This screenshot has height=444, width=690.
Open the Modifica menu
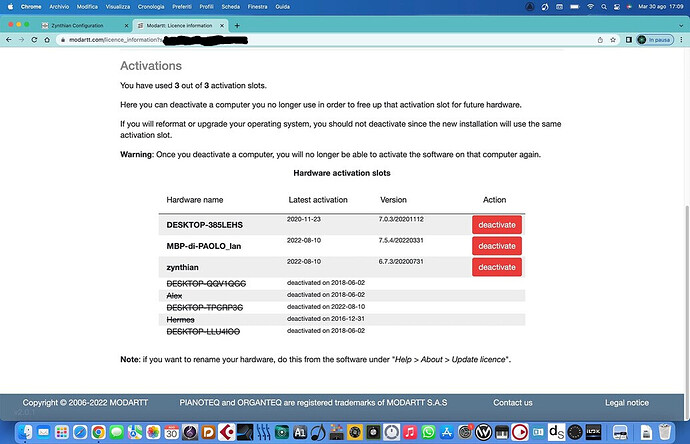click(87, 7)
